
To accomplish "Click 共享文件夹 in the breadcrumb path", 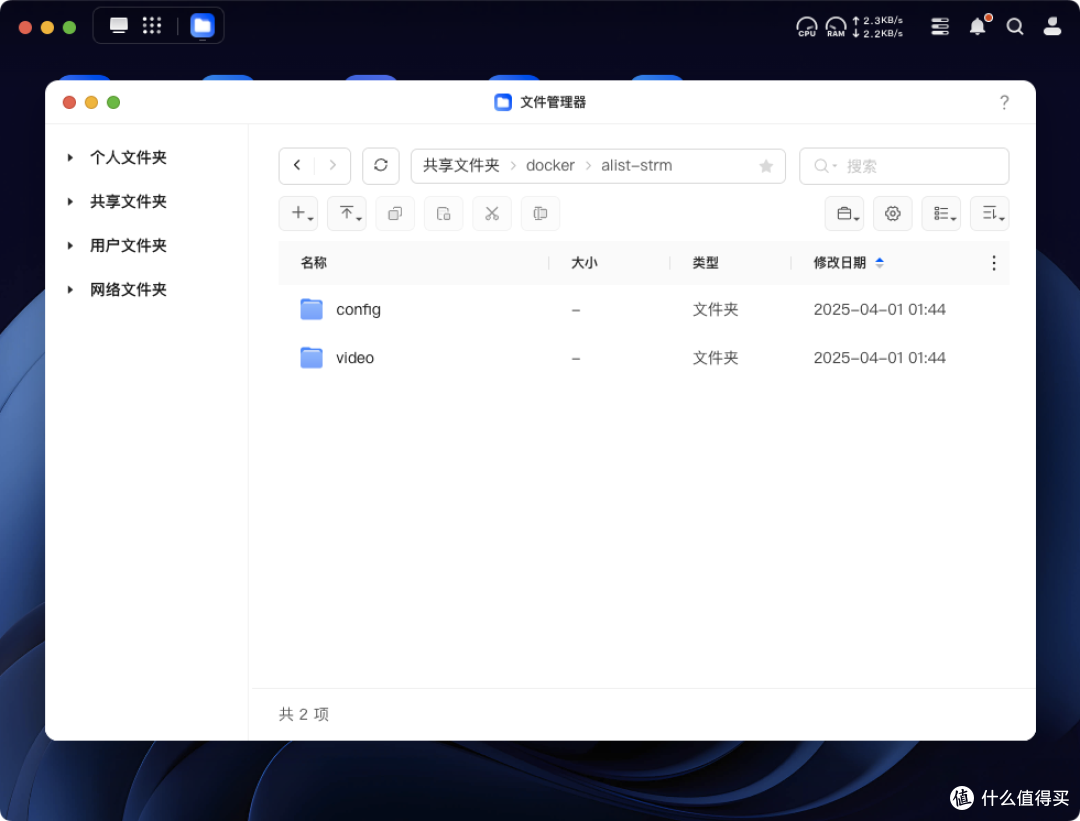I will tap(461, 165).
